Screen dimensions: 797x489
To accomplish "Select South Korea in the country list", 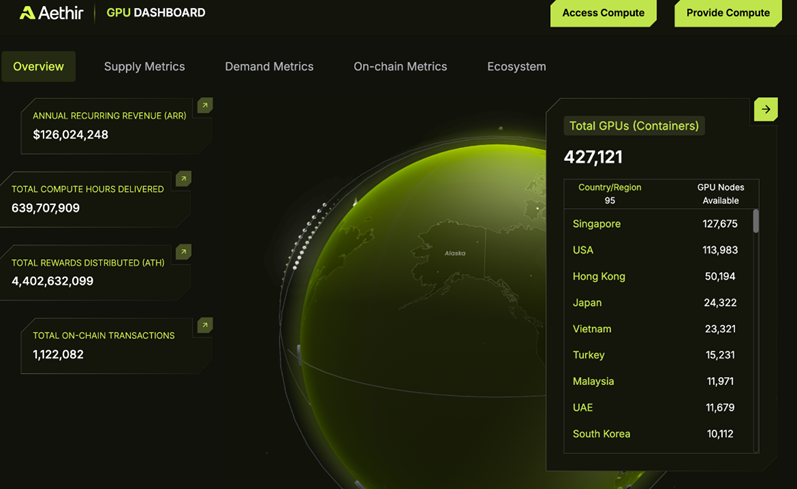I will 601,434.
